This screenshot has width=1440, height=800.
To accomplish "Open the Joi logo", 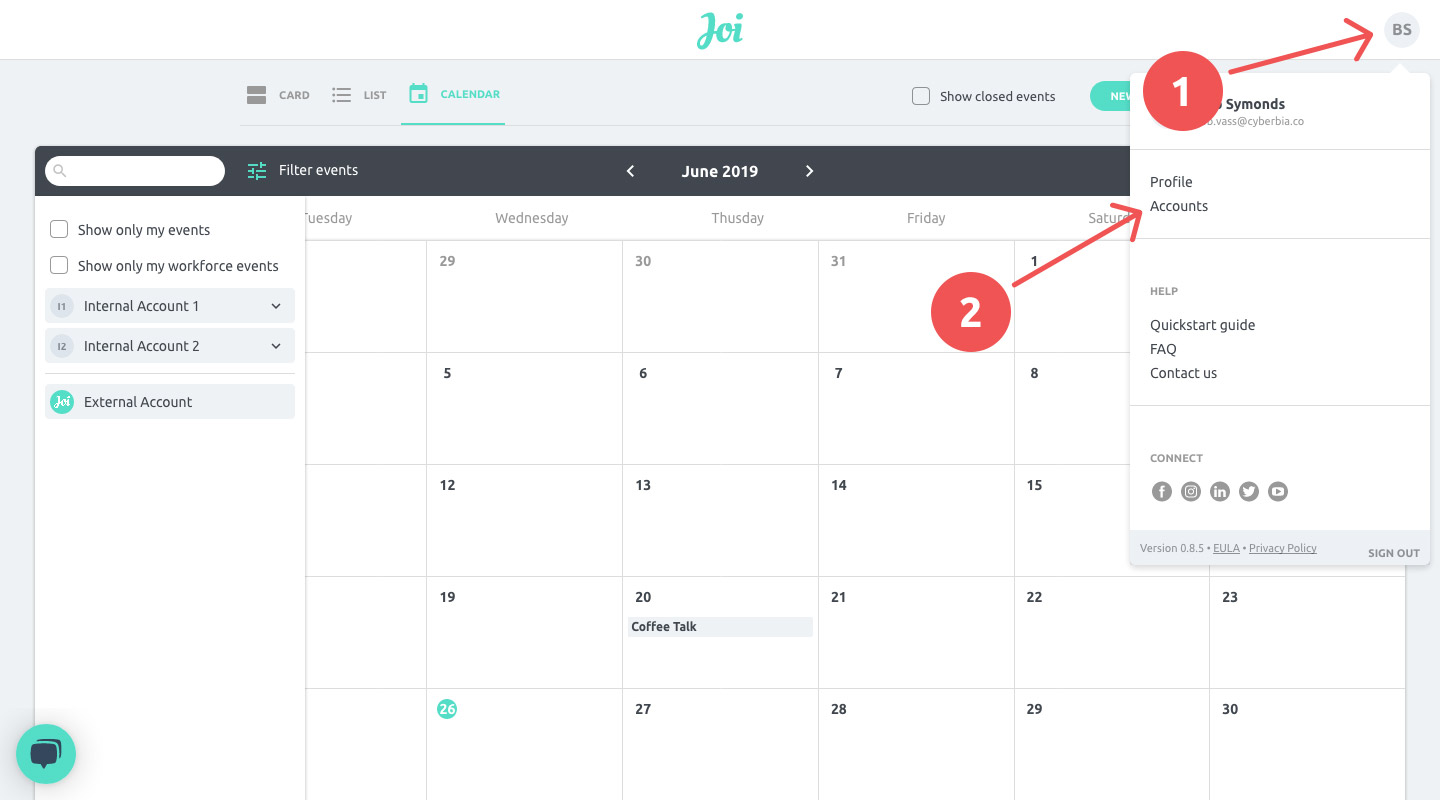I will [719, 30].
